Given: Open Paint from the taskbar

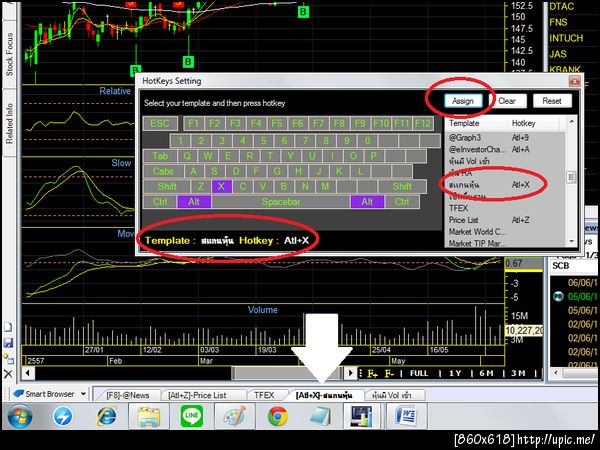Looking at the screenshot, I should click(x=235, y=417).
